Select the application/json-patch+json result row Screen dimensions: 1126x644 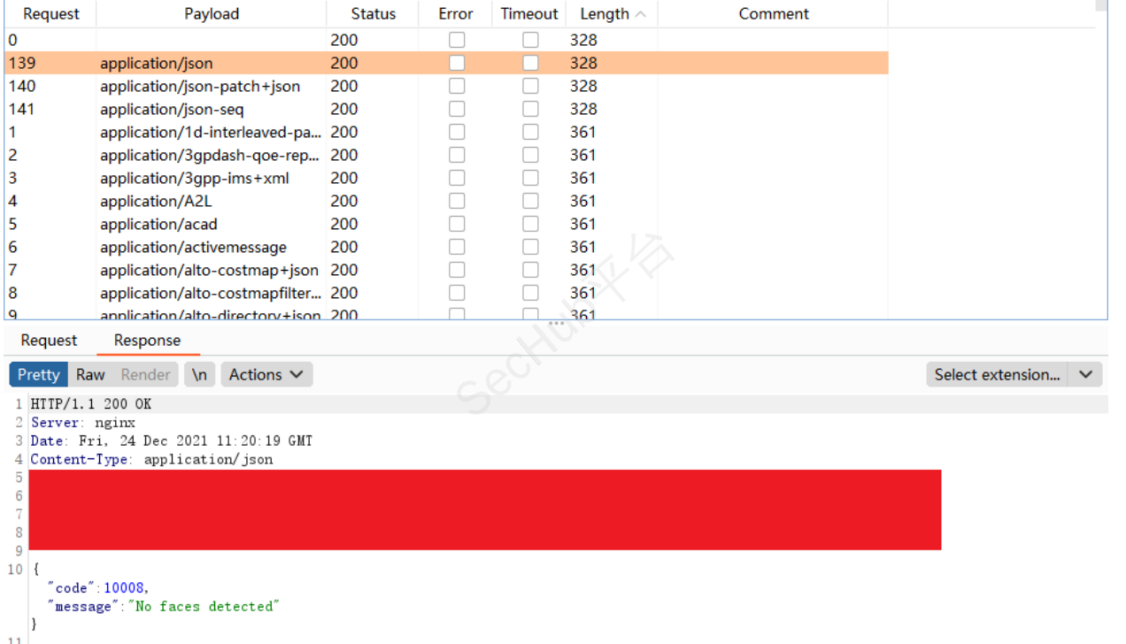tap(200, 86)
